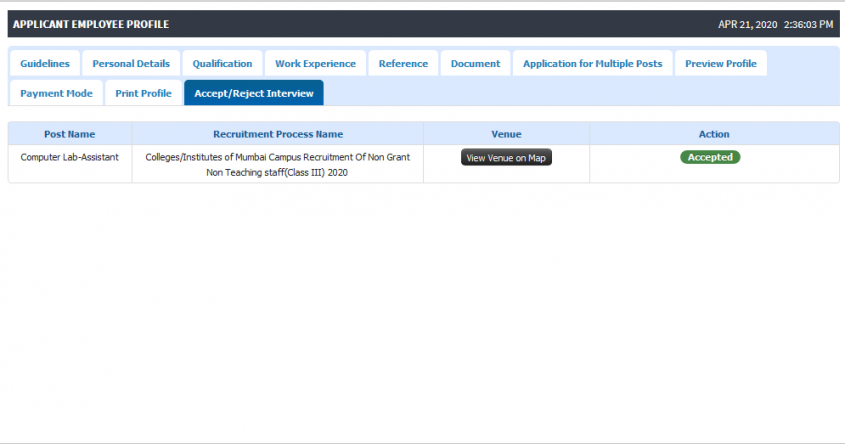The image size is (845, 444).
Task: Click the Applicant Employee Profile title
Action: click(x=91, y=24)
